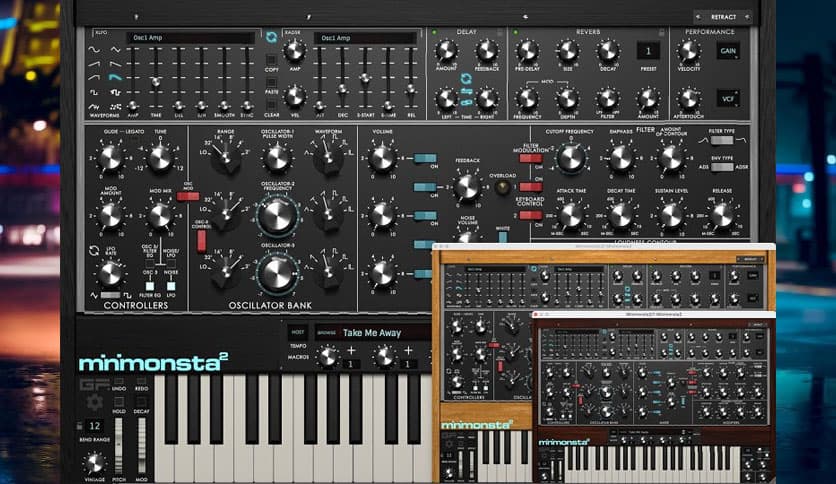Screen dimensions: 836x484
Task: Toggle the LFO waveform triangle/square switch
Action: (110, 295)
